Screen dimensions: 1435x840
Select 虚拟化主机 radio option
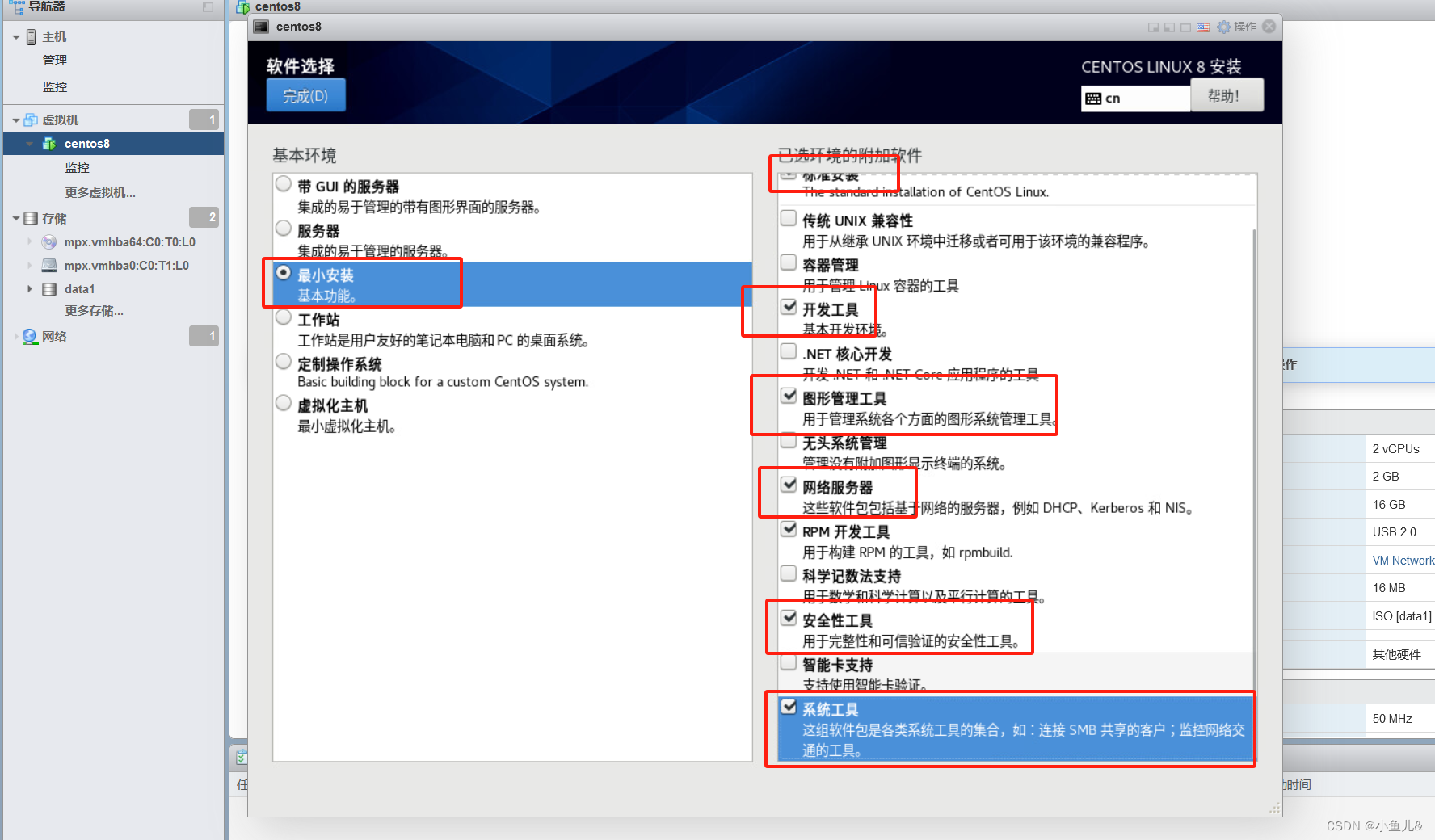284,403
